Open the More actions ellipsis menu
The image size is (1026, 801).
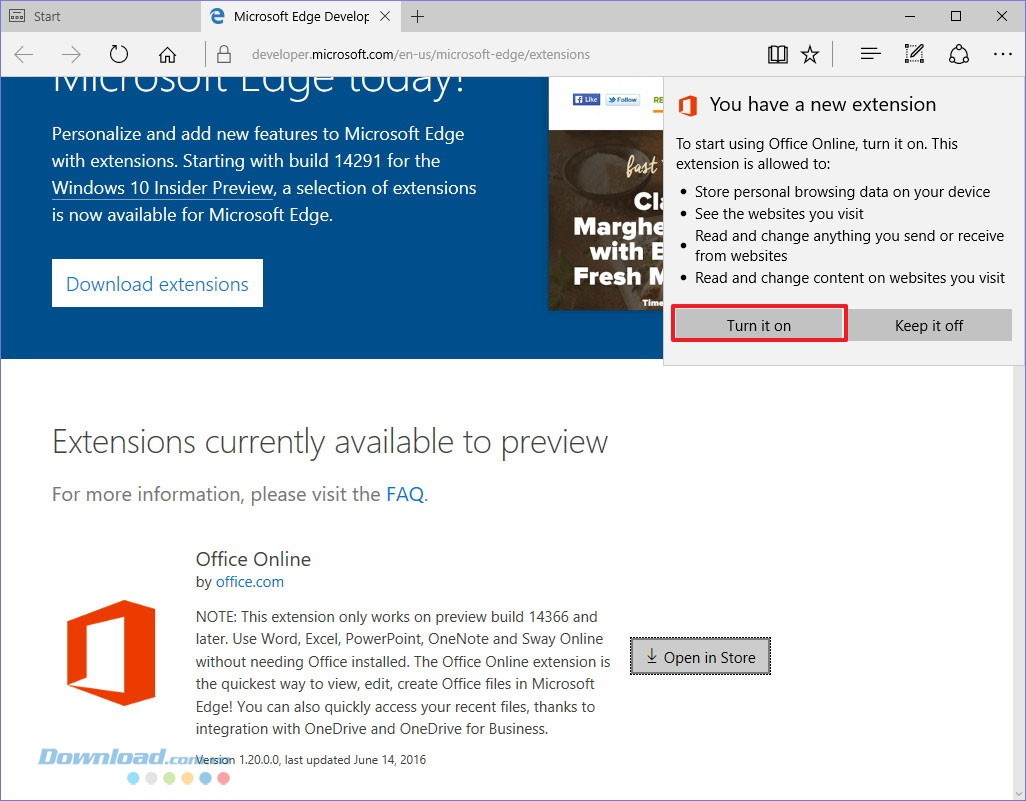point(1002,55)
